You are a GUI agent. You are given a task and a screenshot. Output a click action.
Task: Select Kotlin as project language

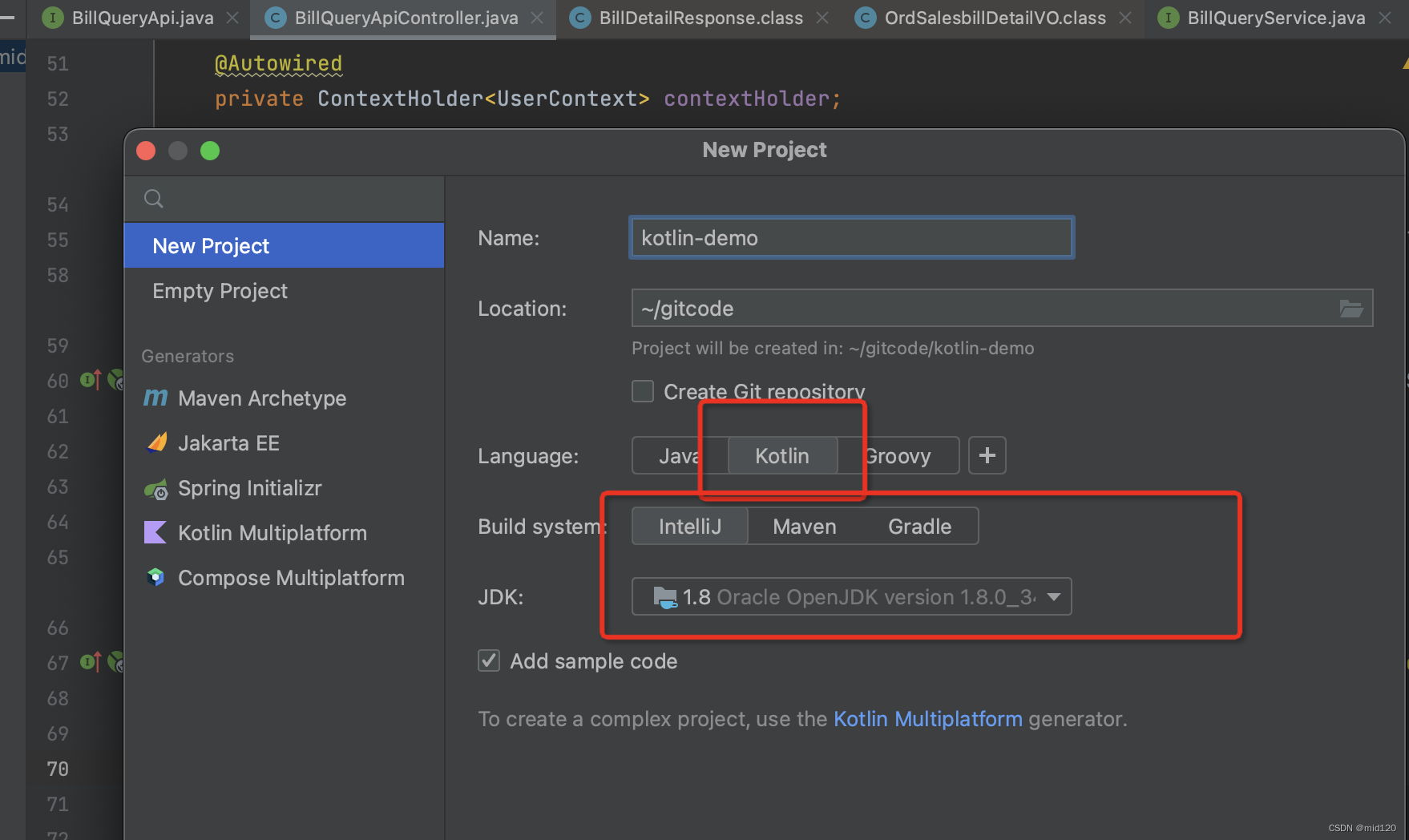782,456
